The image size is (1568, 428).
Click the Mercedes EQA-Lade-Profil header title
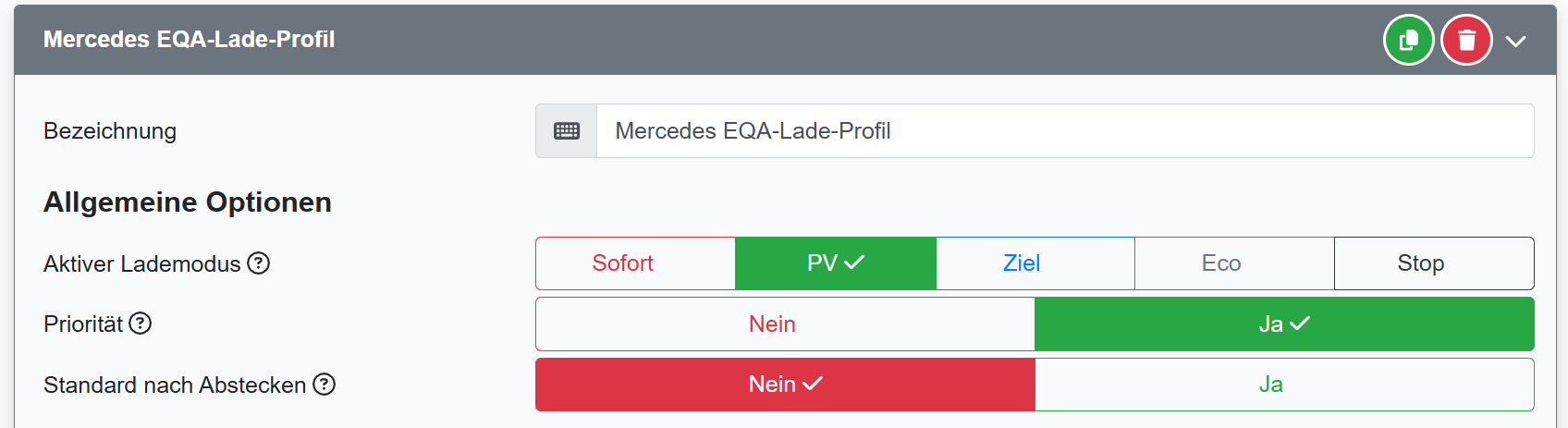189,40
